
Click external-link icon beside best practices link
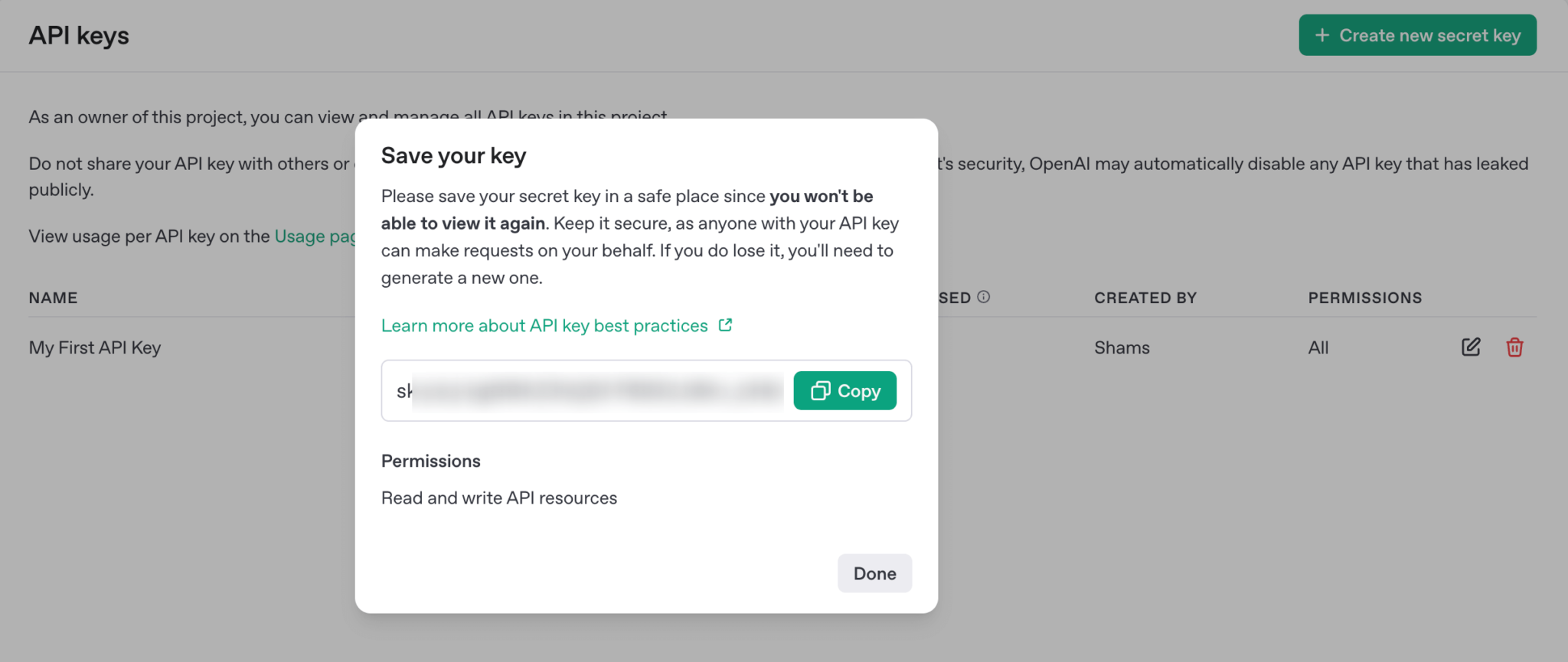point(725,325)
